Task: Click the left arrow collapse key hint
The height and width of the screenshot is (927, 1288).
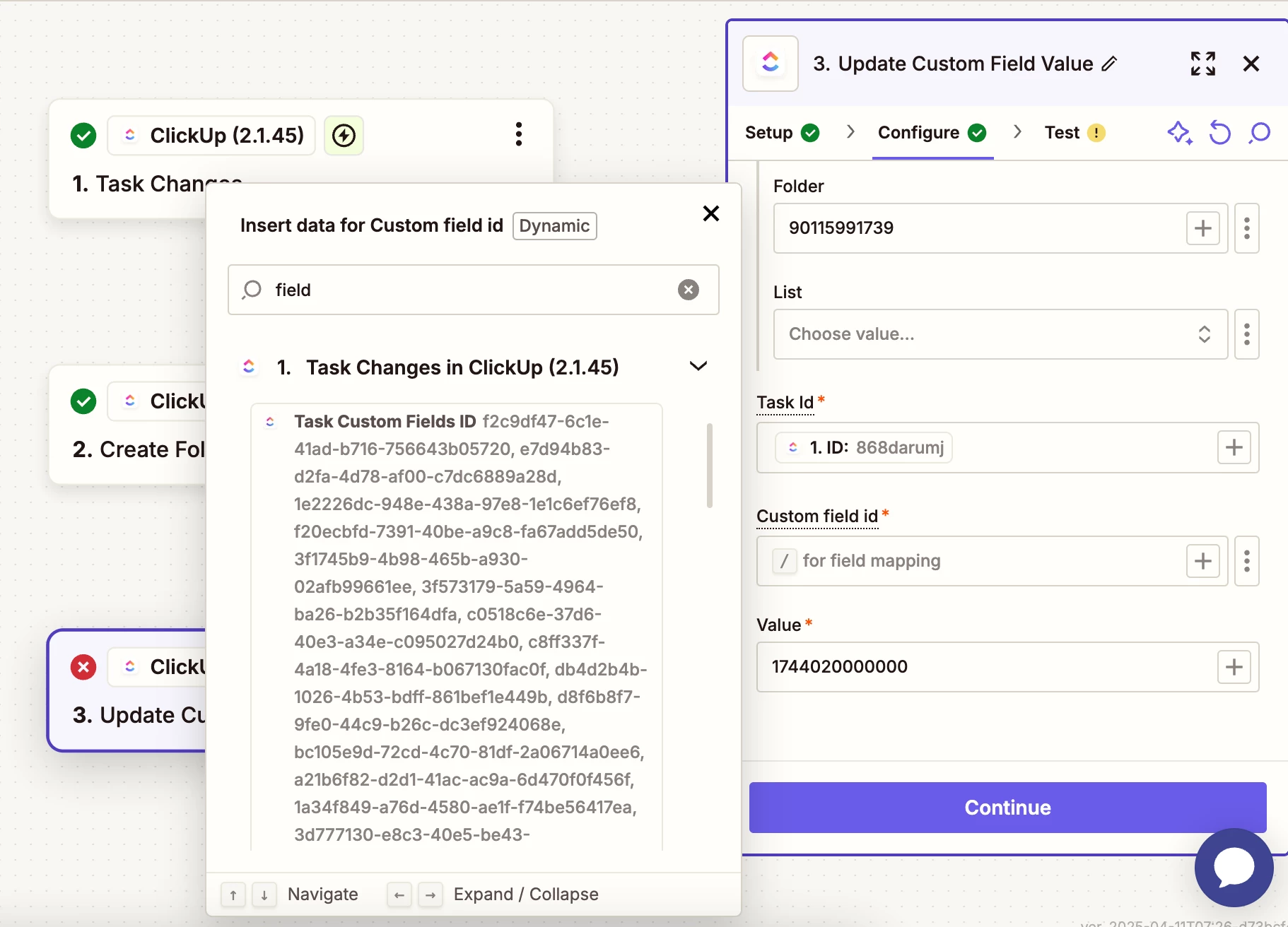Action: [x=399, y=894]
